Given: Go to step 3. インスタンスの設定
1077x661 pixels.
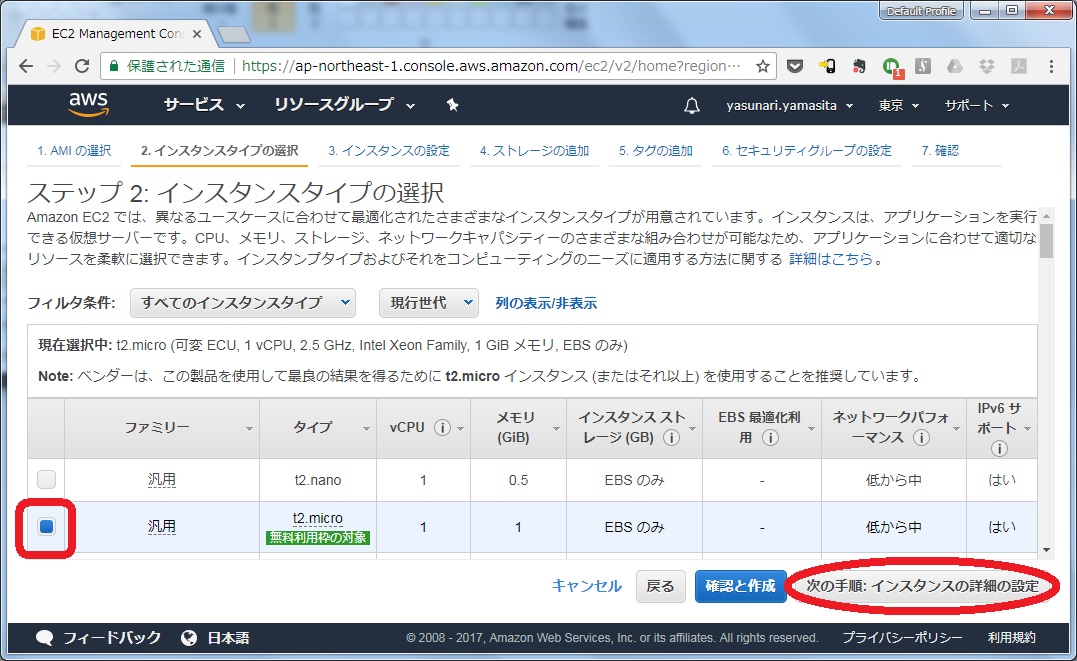Looking at the screenshot, I should 389,150.
